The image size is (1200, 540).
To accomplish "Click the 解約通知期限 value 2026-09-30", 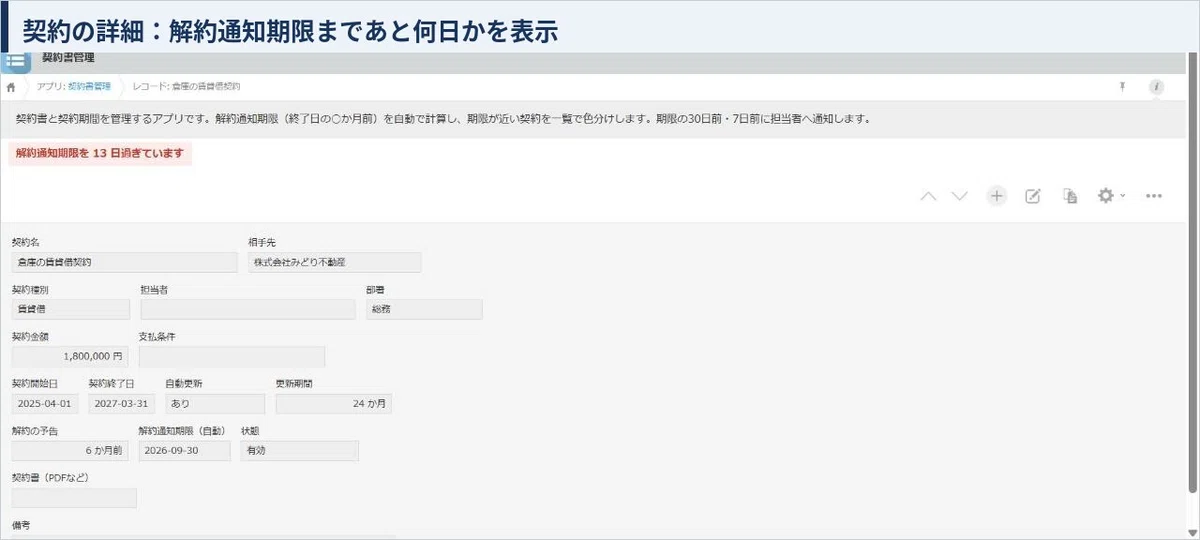I will (x=185, y=451).
